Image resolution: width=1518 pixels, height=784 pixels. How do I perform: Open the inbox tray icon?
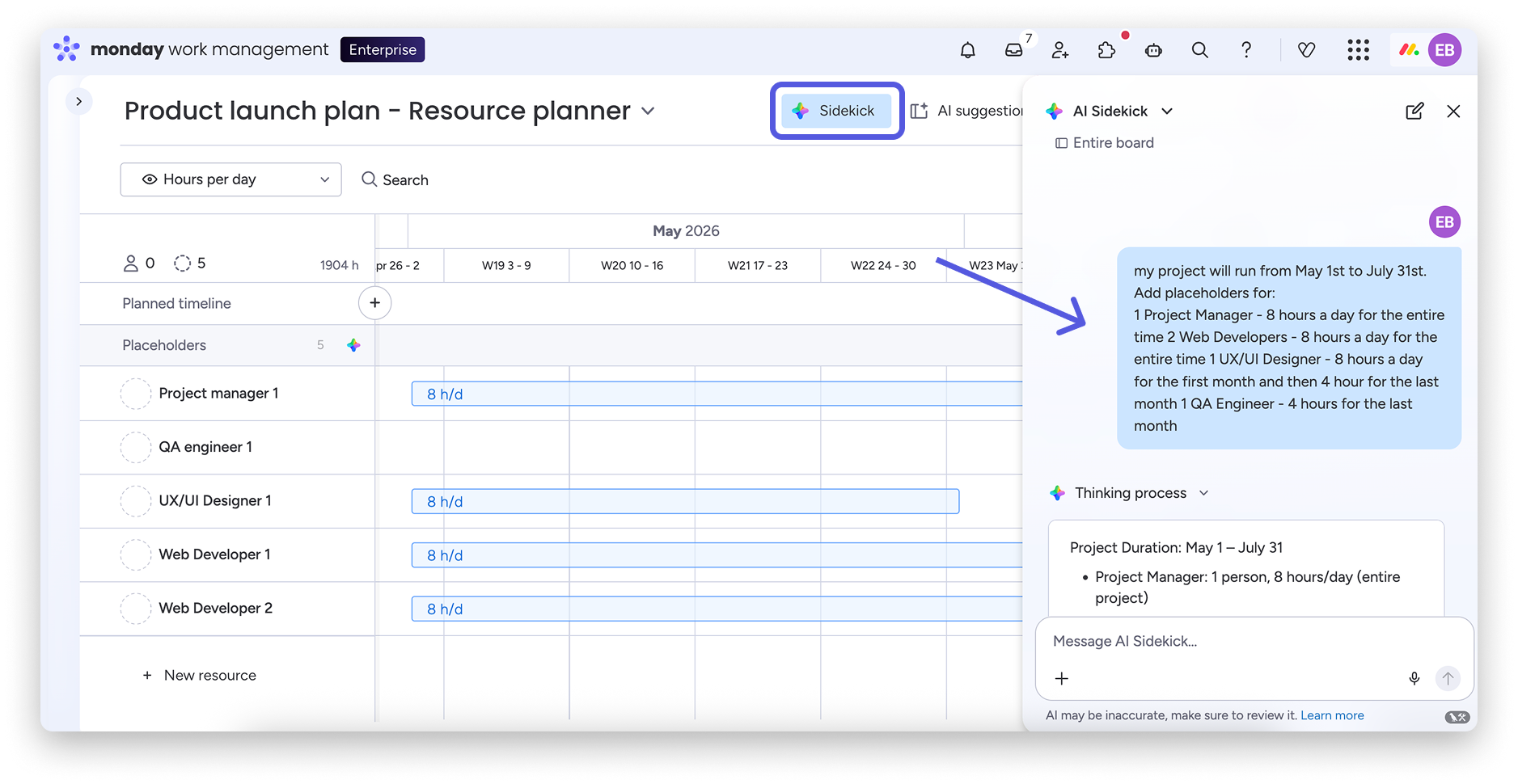(x=1013, y=50)
